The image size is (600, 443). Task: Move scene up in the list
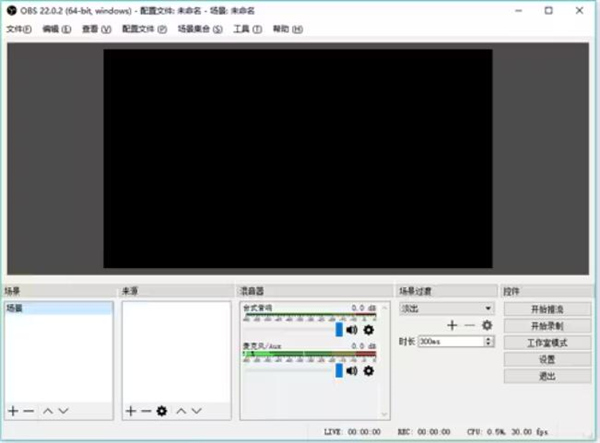click(47, 411)
